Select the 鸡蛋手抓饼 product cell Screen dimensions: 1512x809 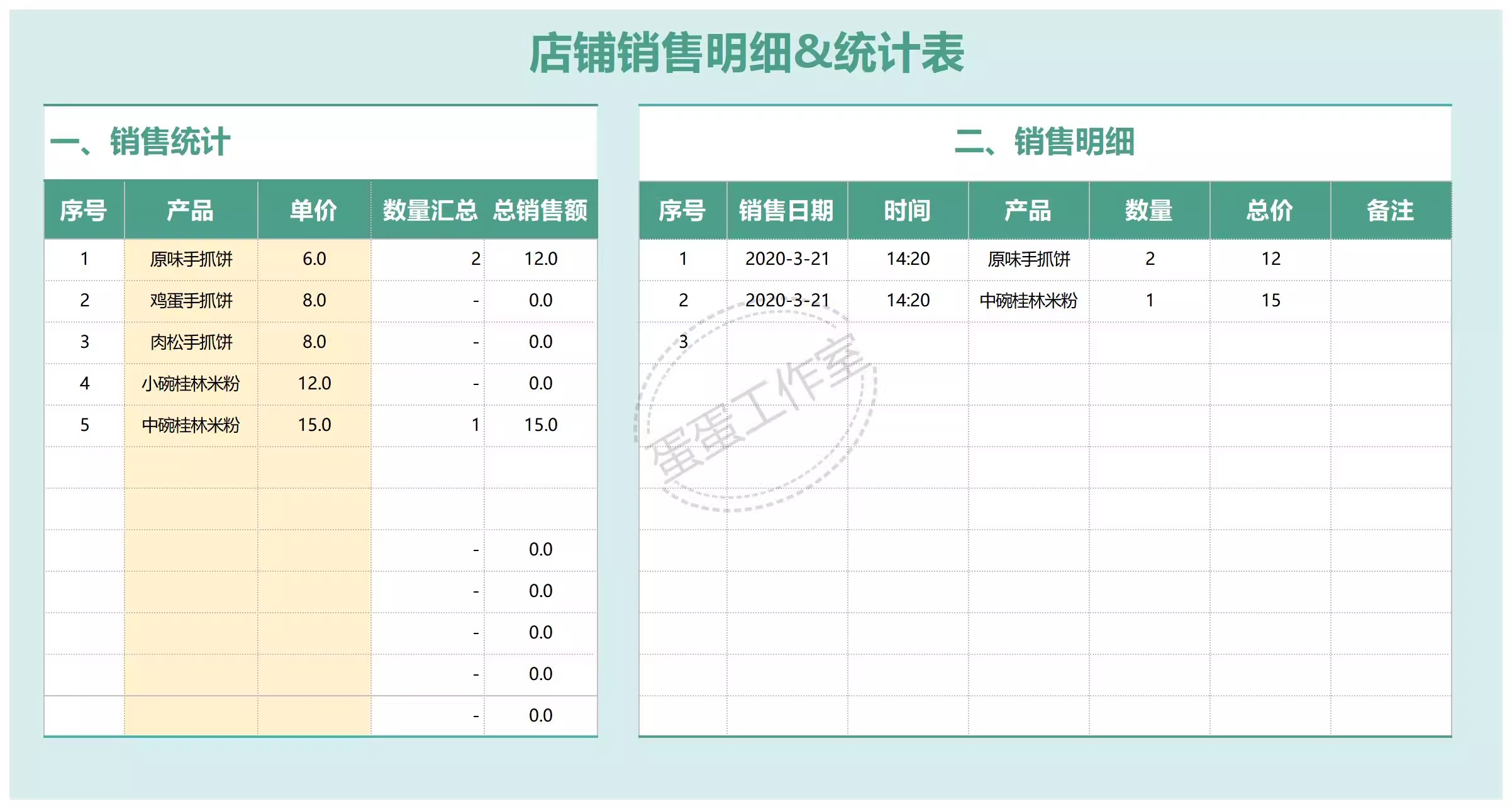pos(191,300)
